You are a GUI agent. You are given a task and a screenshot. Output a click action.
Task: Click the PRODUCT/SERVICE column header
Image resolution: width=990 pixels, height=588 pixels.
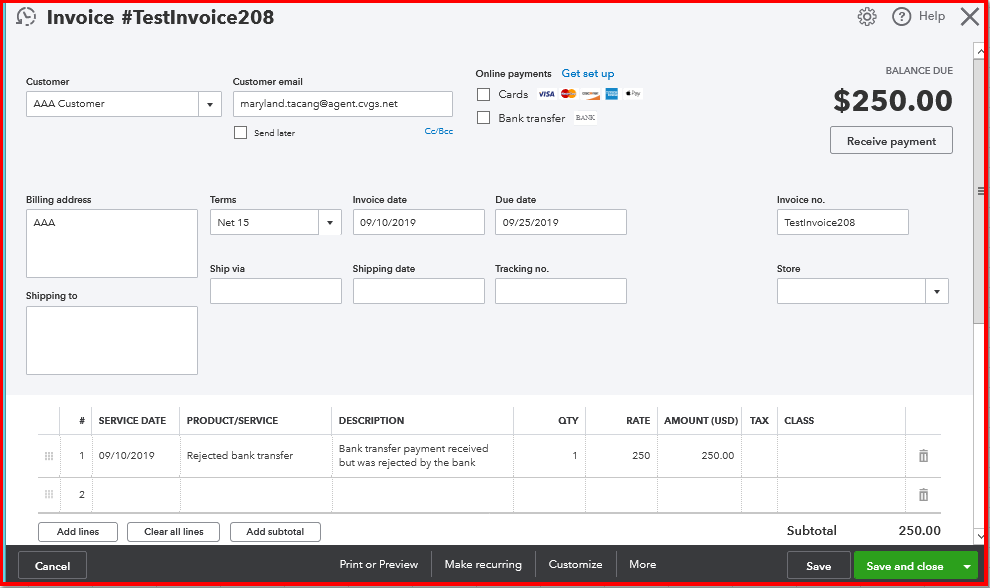click(x=232, y=421)
